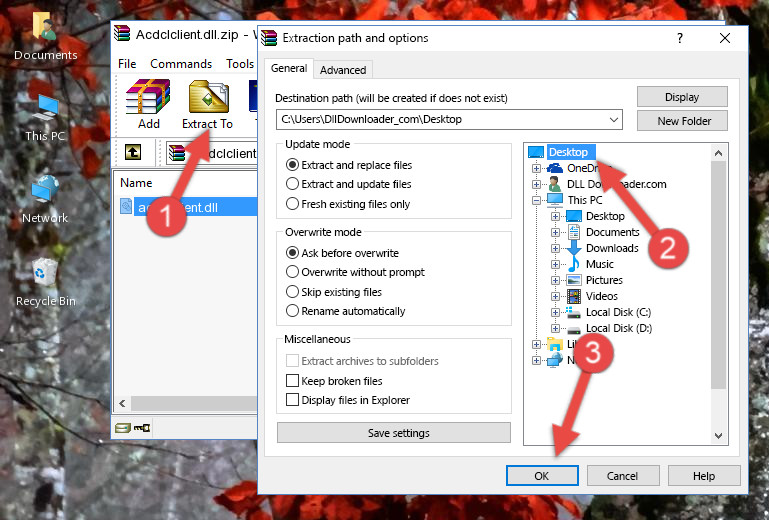Click the OneDrive cloud icon in tree
Viewport: 769px width, 520px height.
point(555,168)
